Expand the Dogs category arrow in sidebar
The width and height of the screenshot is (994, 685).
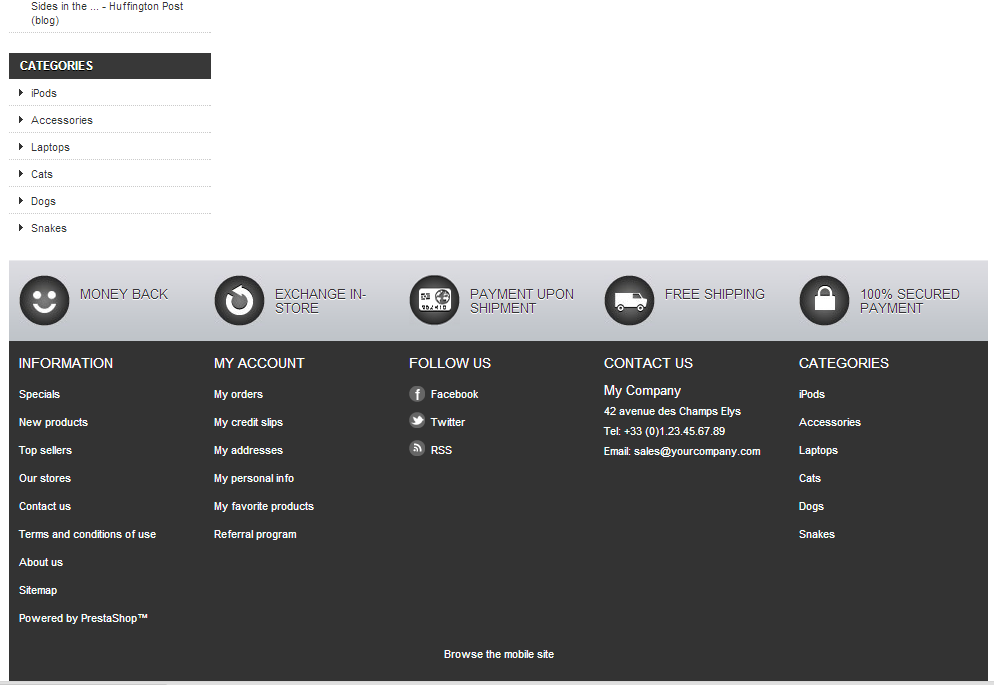(21, 201)
